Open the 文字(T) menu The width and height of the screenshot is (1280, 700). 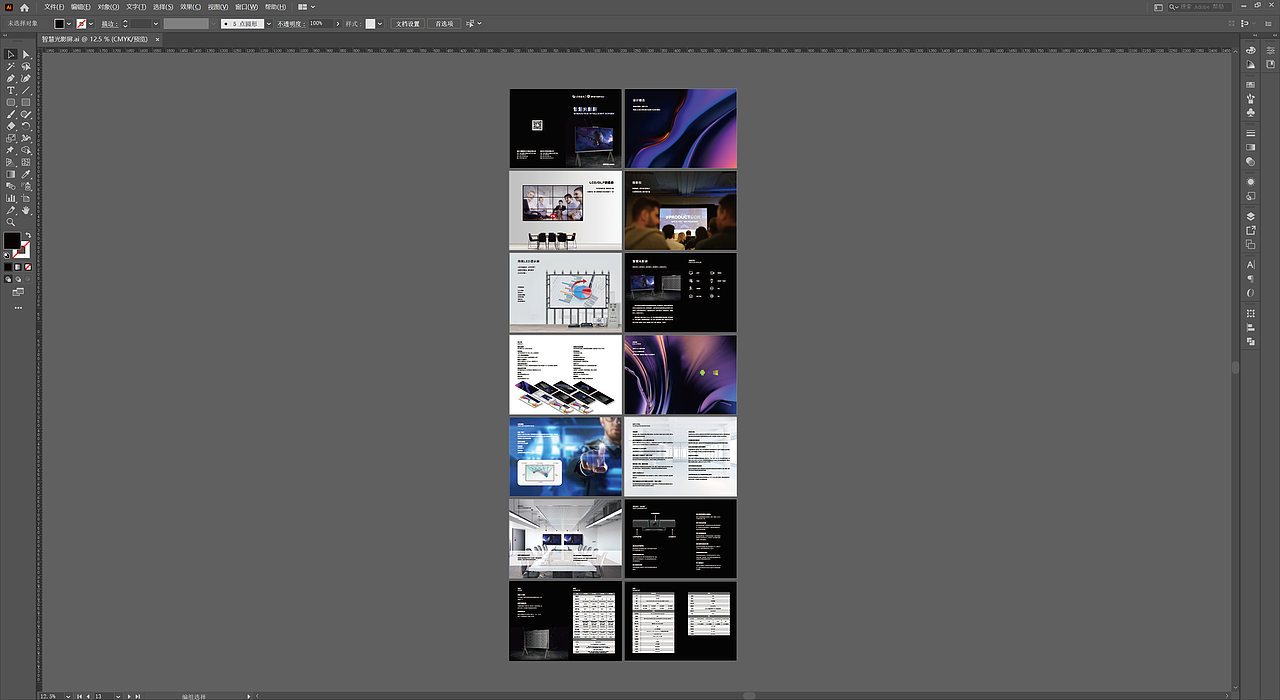point(136,7)
